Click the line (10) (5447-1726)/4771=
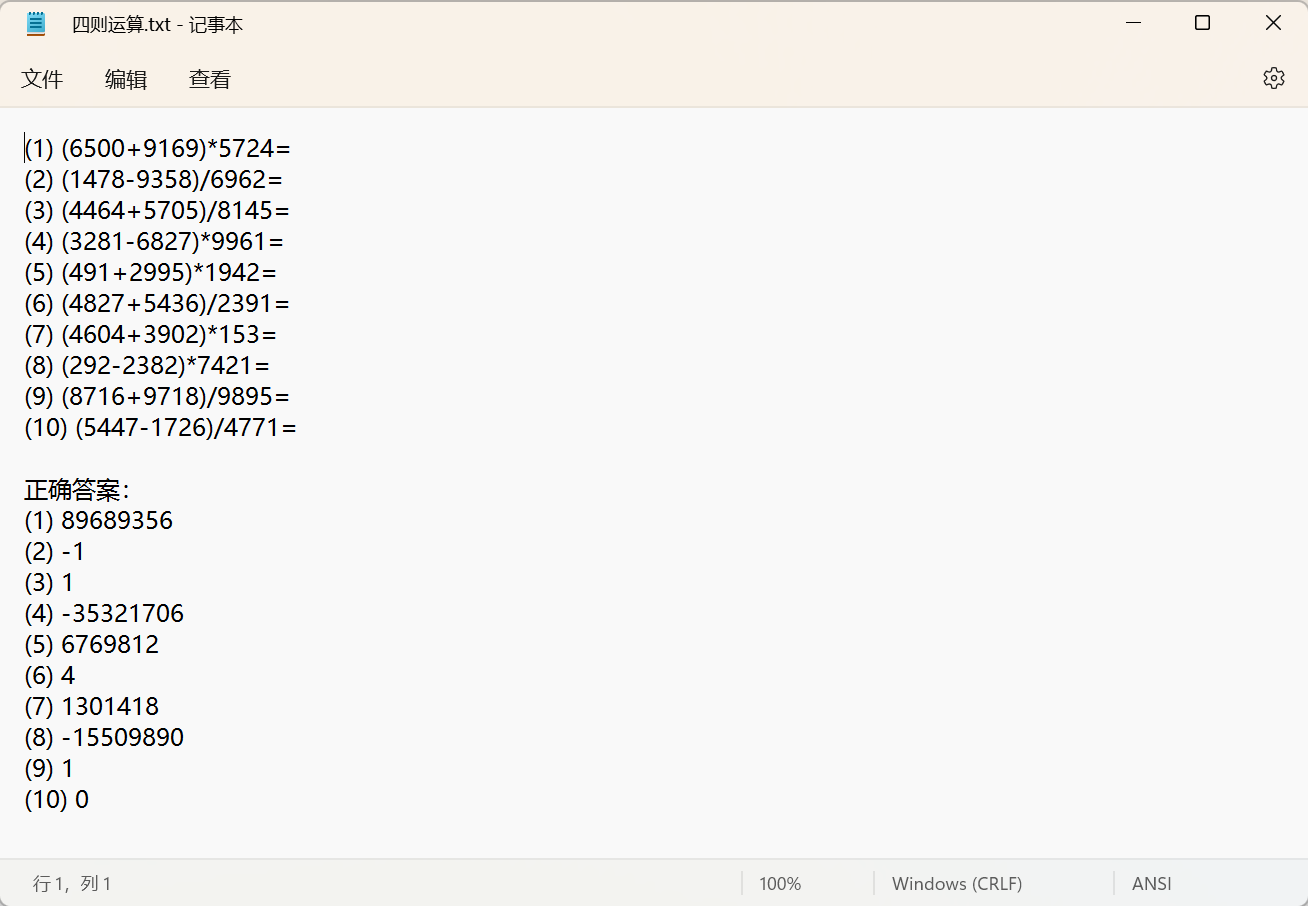The height and width of the screenshot is (906, 1308). click(x=161, y=428)
